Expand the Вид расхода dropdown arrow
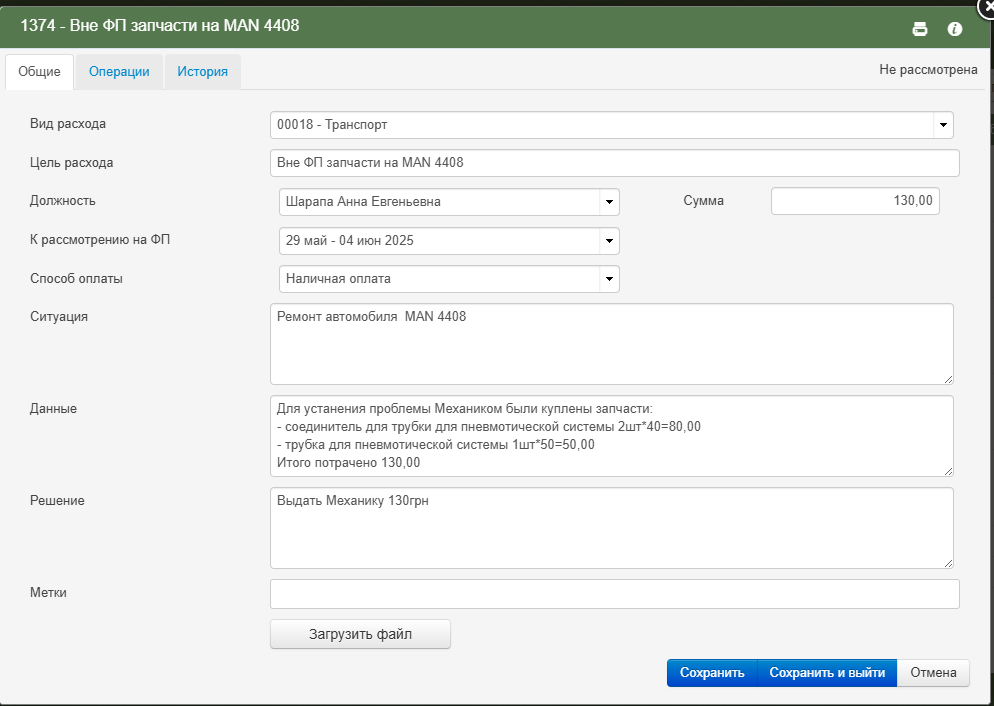The width and height of the screenshot is (994, 706). (943, 125)
